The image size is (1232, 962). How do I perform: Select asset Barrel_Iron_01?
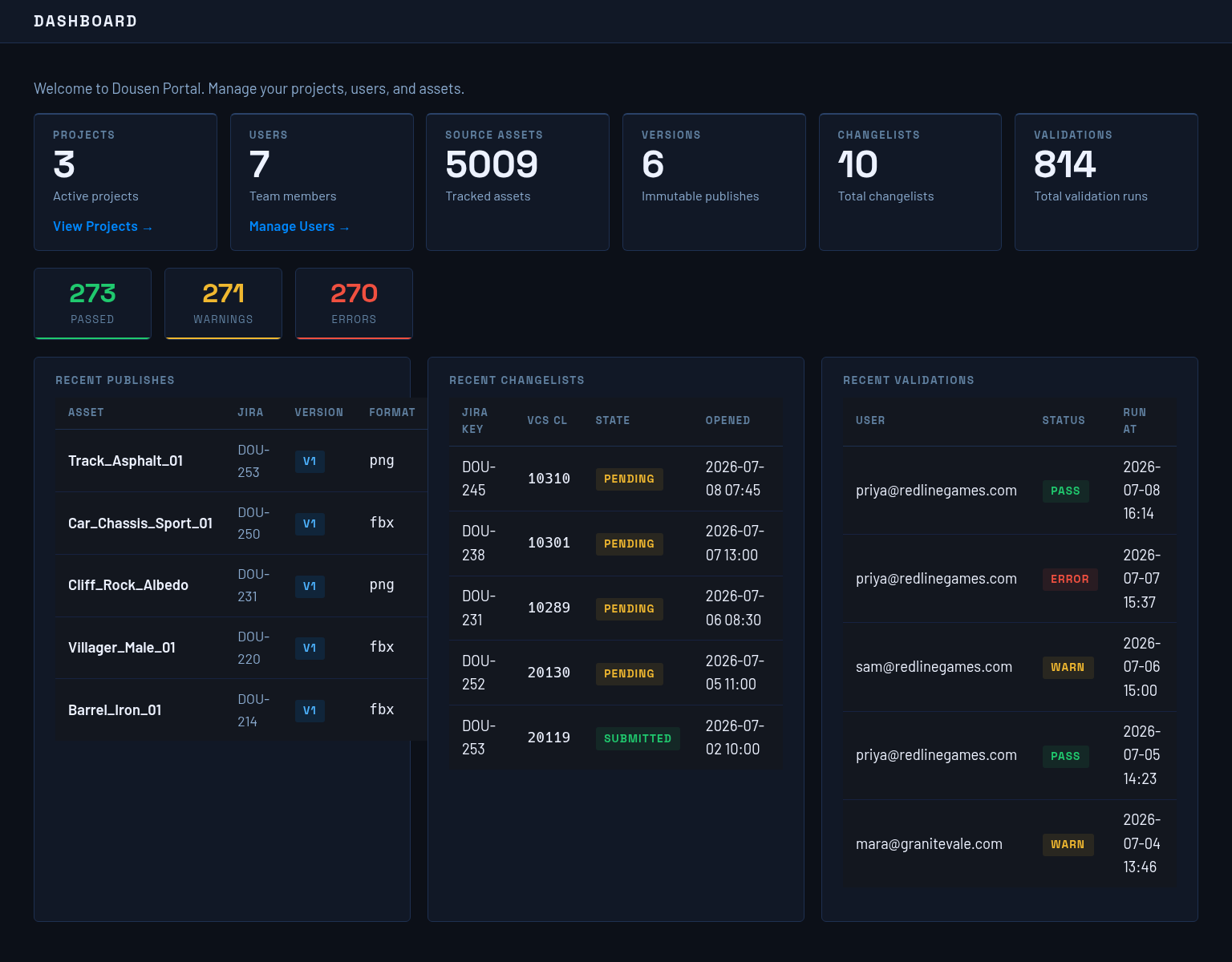click(x=115, y=710)
